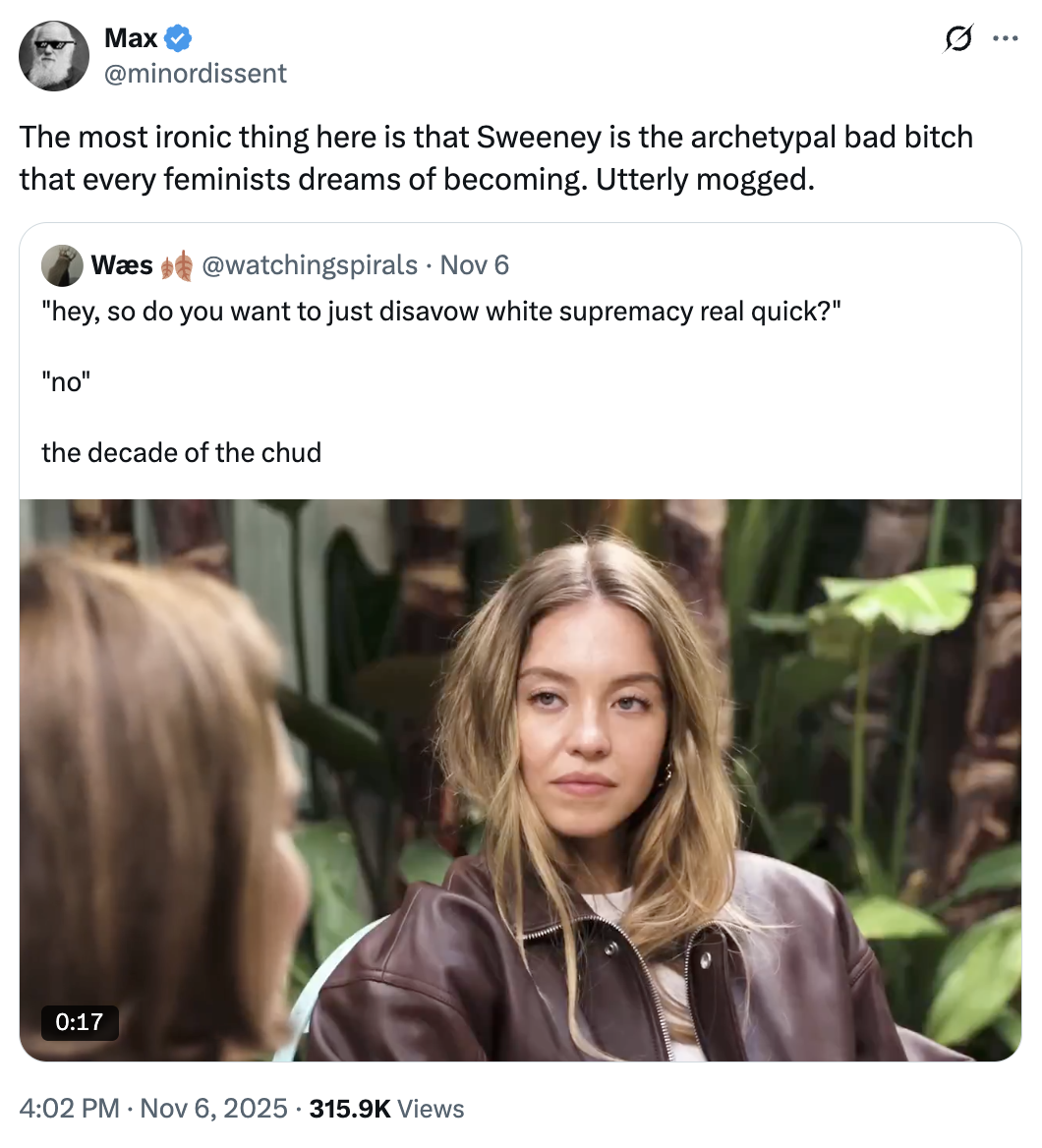
Task: Click the Wæs display name
Action: 122,265
